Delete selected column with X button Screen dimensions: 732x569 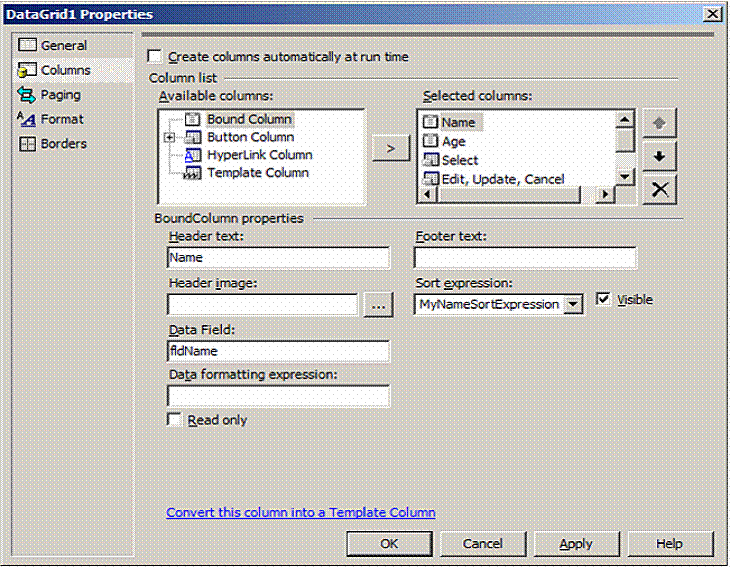tap(659, 190)
